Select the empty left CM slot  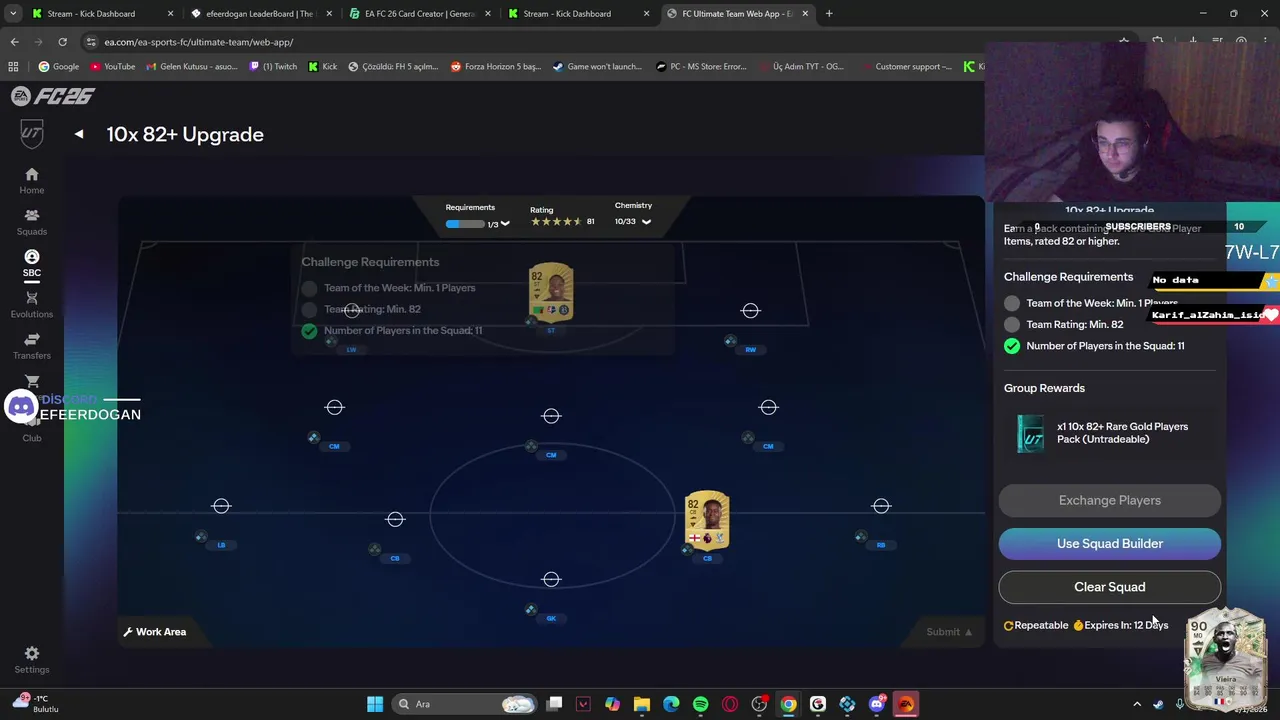point(334,407)
